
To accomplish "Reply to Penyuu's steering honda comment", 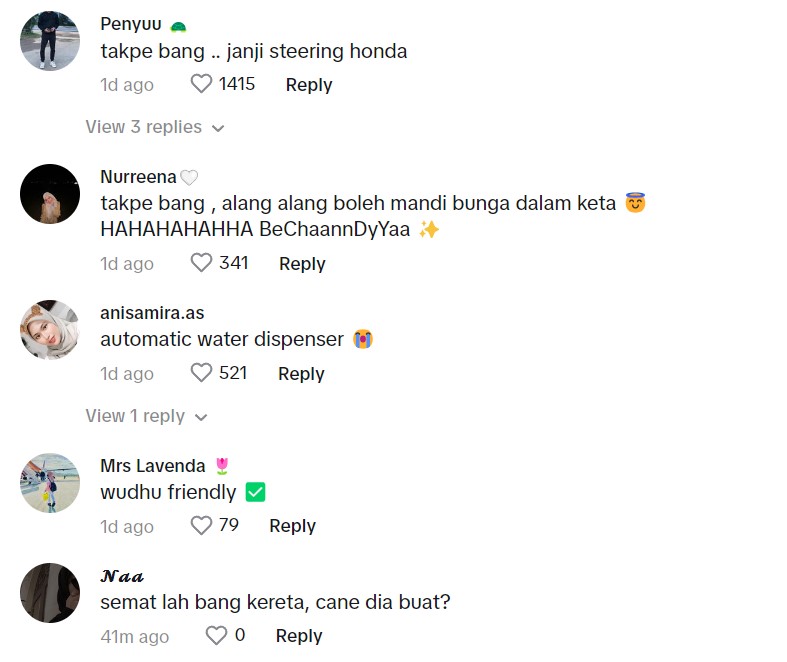I will [308, 85].
